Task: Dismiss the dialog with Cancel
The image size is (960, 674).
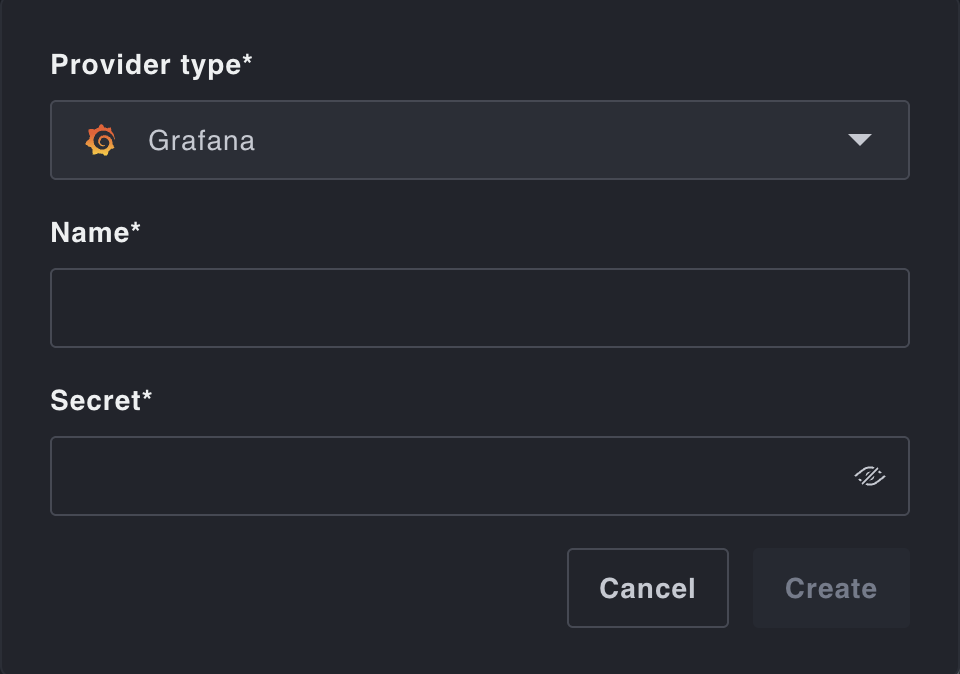Action: (647, 588)
